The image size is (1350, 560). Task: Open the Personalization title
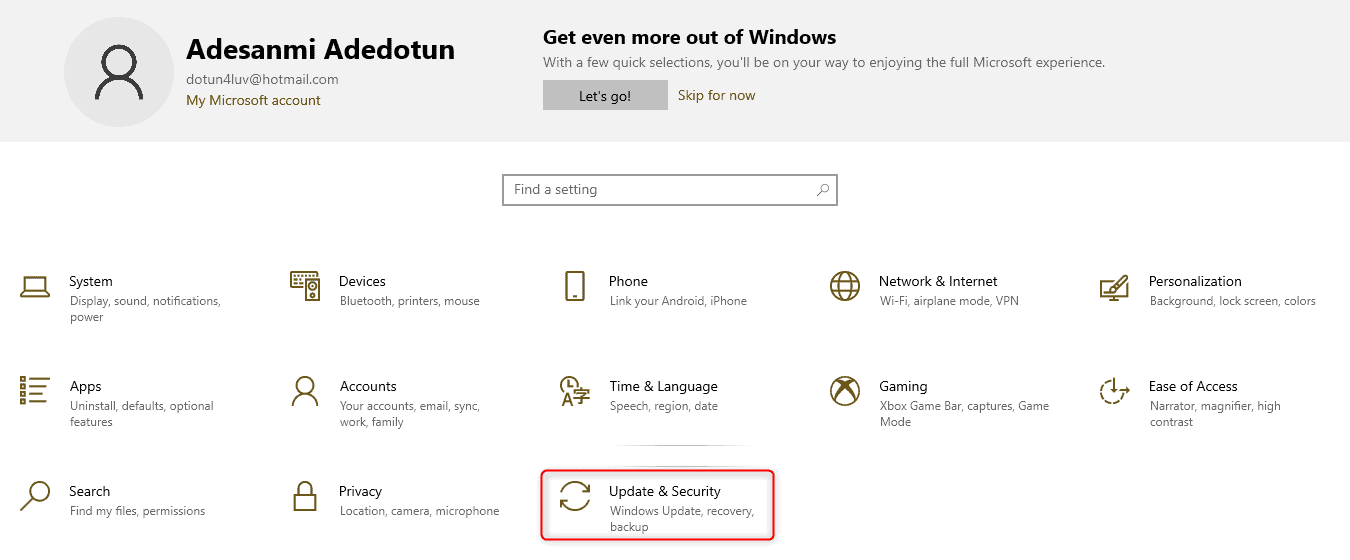pyautogui.click(x=1195, y=281)
